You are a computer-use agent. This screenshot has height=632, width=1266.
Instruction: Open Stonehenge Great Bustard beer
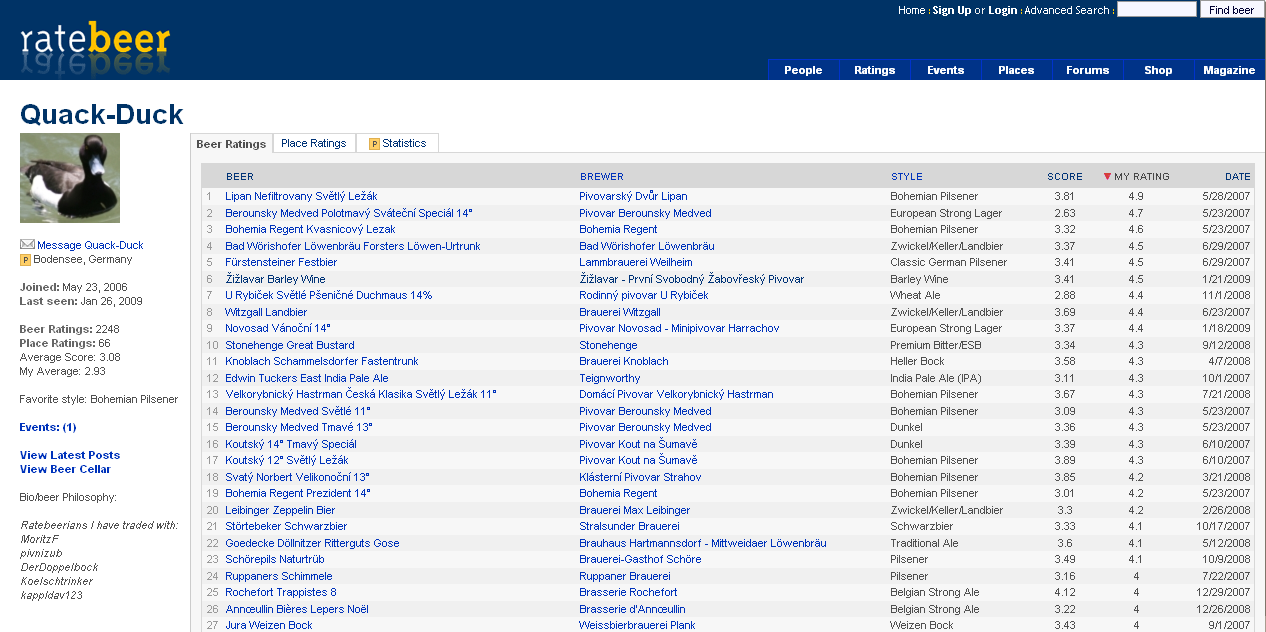290,345
